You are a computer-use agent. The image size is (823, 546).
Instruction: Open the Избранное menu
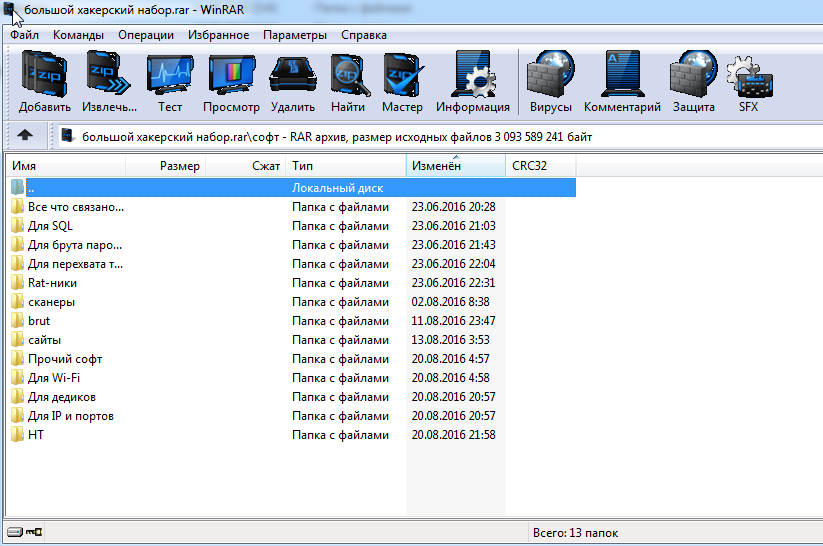218,35
